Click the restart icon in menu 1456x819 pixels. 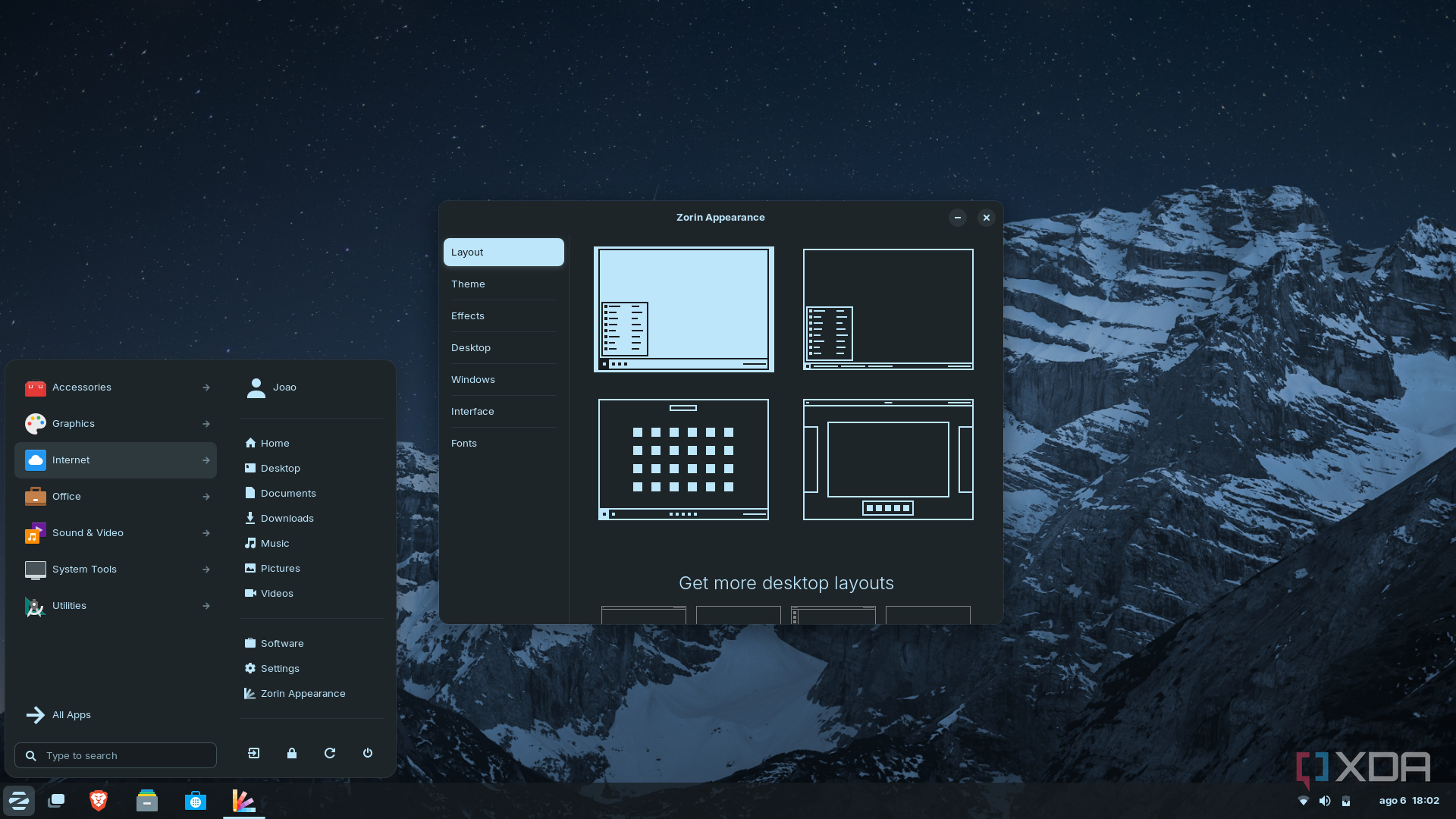(x=330, y=753)
